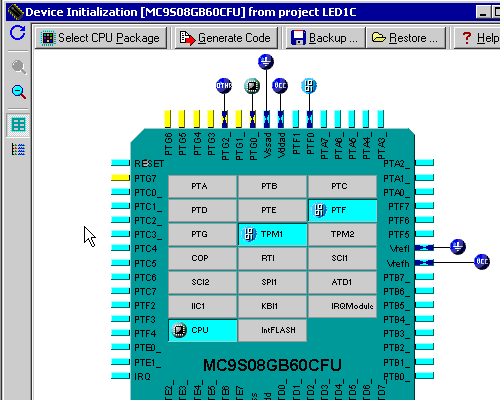Image resolution: width=500 pixels, height=400 pixels.
Task: Select the COP module block
Action: click(202, 258)
